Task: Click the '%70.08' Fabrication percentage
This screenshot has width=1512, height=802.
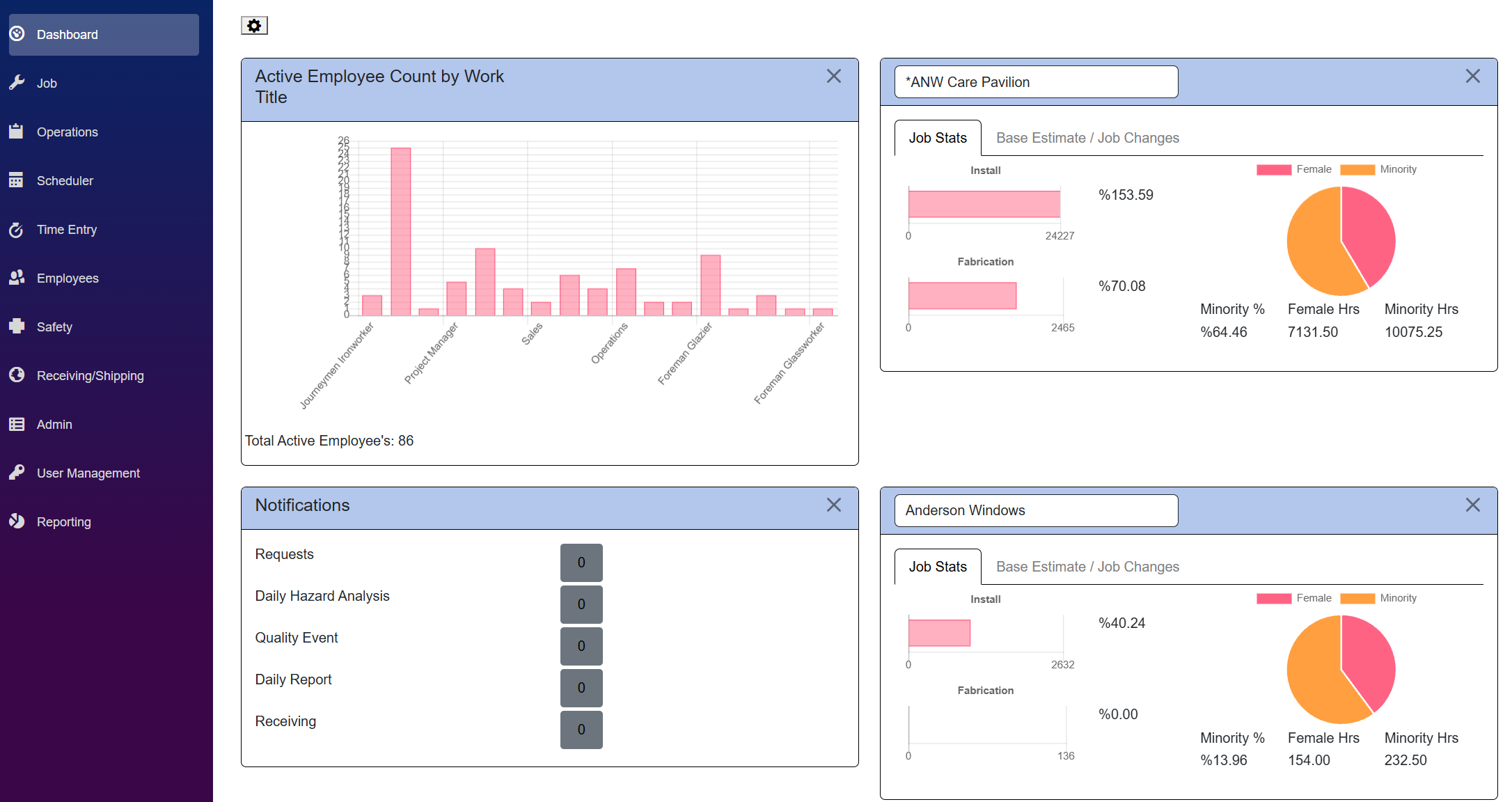Action: pyautogui.click(x=1121, y=286)
